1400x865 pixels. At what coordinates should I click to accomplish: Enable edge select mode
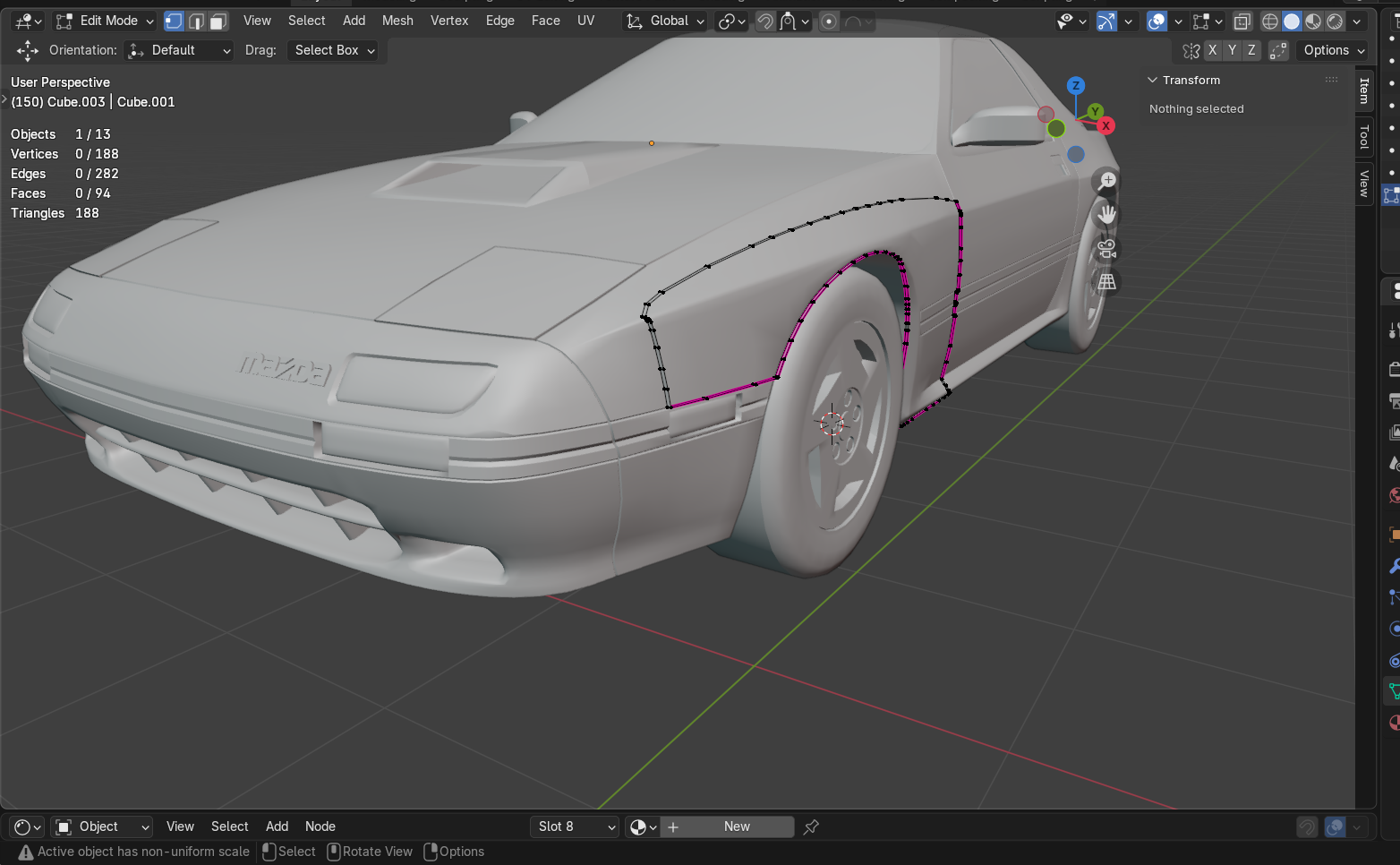click(196, 21)
